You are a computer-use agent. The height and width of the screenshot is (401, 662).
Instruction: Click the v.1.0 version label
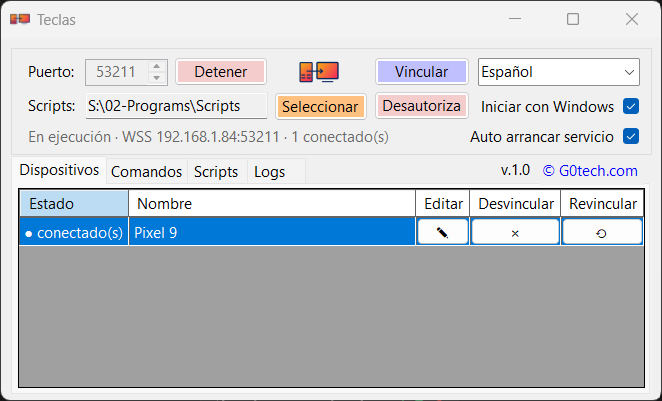(515, 170)
